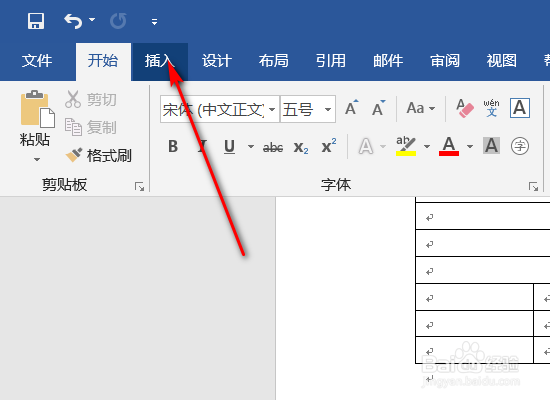Toggle Strikethrough abc formatting
Image resolution: width=550 pixels, height=400 pixels.
(273, 147)
